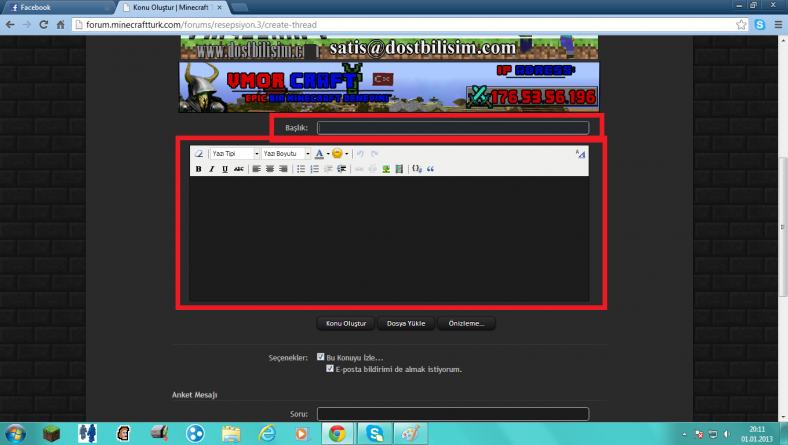The height and width of the screenshot is (445, 788).
Task: Toggle bold text formatting
Action: pyautogui.click(x=199, y=169)
